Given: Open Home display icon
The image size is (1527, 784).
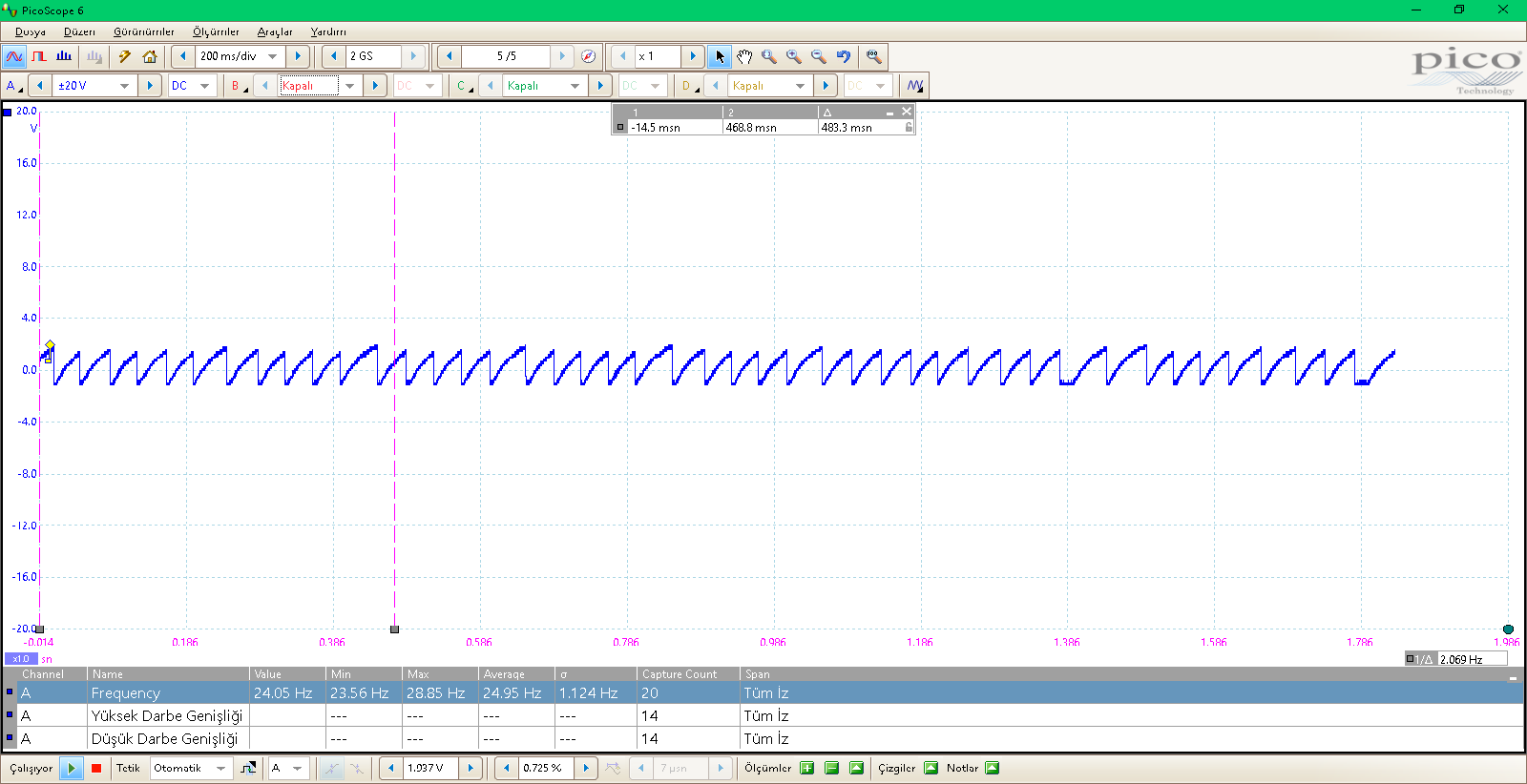Looking at the screenshot, I should click(x=150, y=56).
